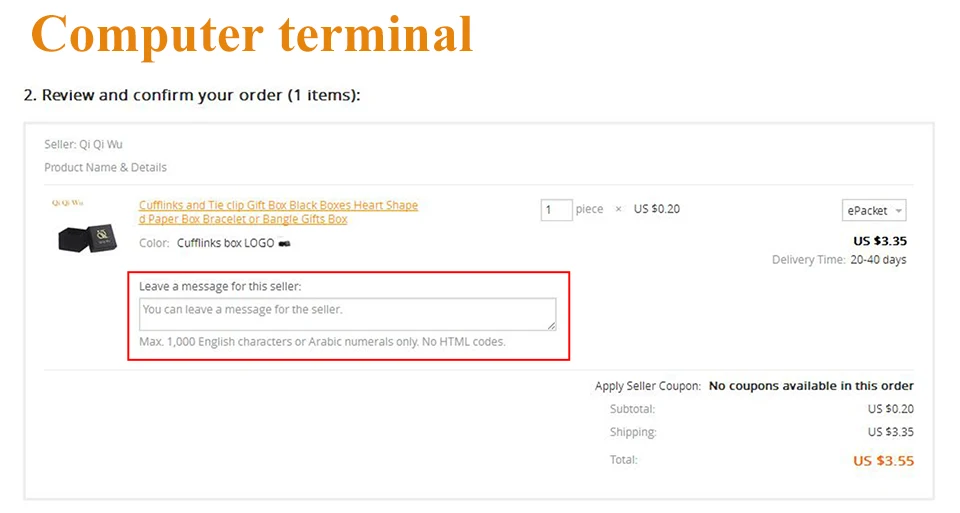This screenshot has width=960, height=513.
Task: Click the orange Total amount US $3.55
Action: [x=883, y=461]
